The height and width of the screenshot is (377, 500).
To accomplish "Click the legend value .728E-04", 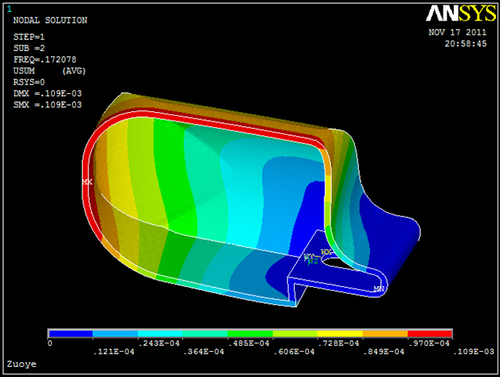I will click(x=339, y=343).
